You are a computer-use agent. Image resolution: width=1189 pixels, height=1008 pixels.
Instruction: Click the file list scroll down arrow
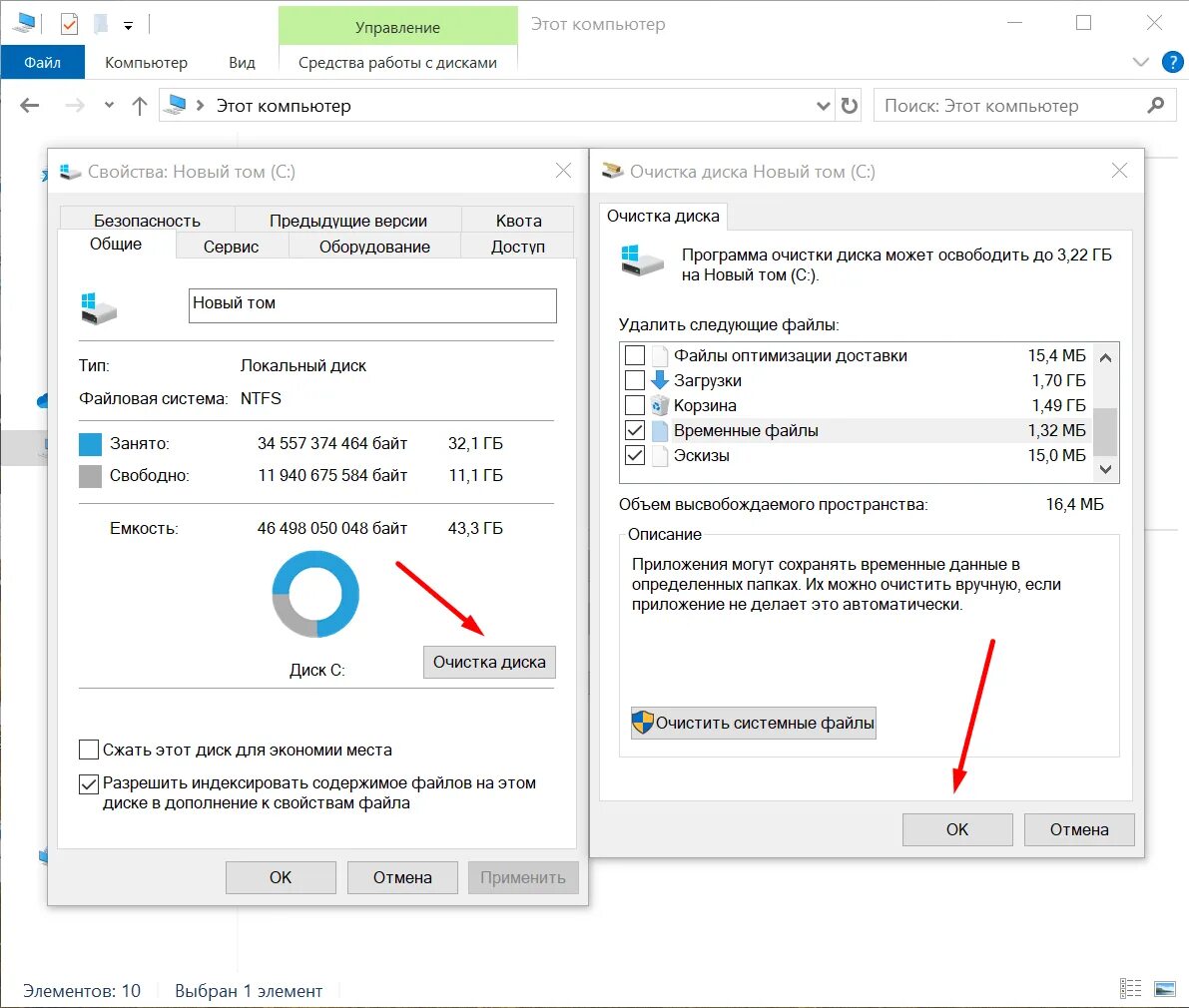pos(1105,469)
